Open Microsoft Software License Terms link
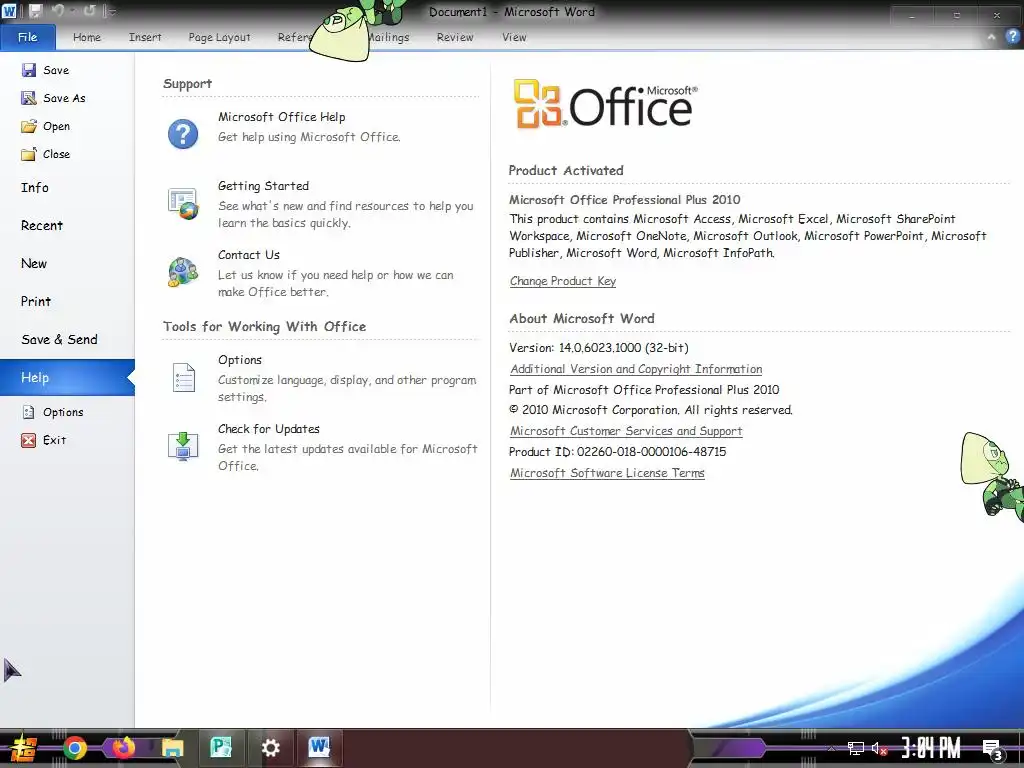This screenshot has width=1024, height=768. pyautogui.click(x=607, y=473)
